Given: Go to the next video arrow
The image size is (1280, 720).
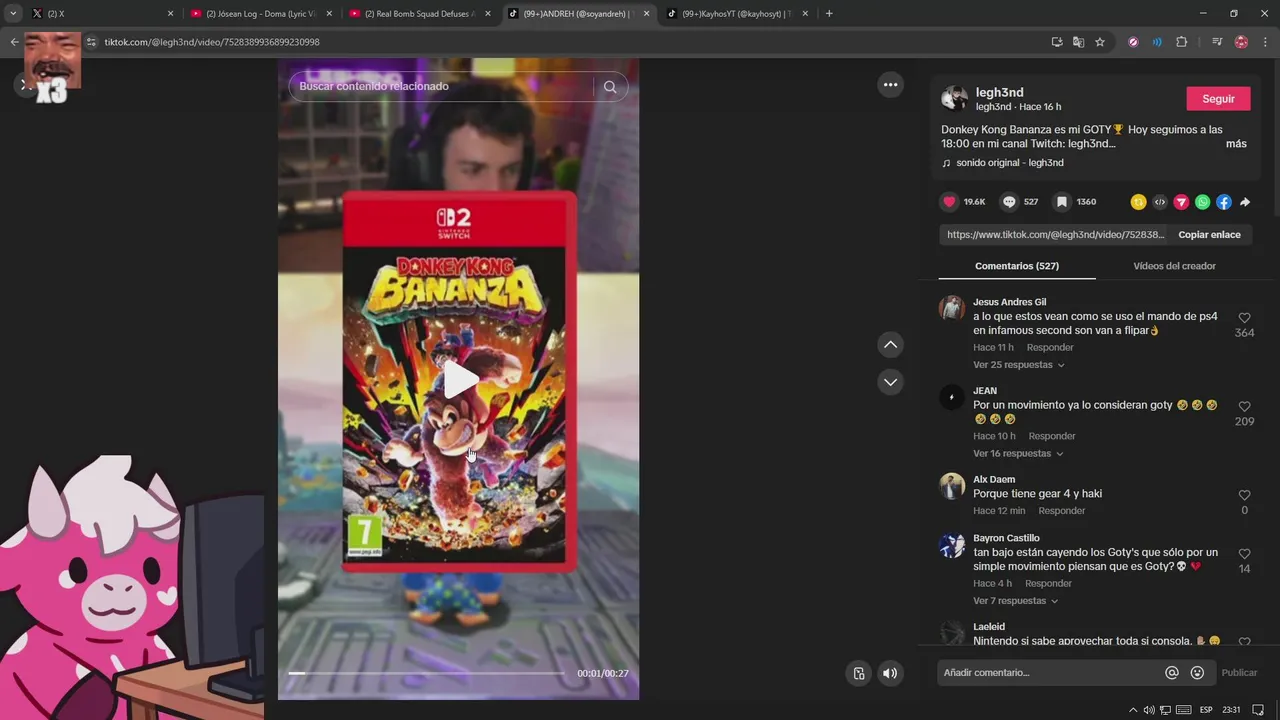Looking at the screenshot, I should (890, 382).
